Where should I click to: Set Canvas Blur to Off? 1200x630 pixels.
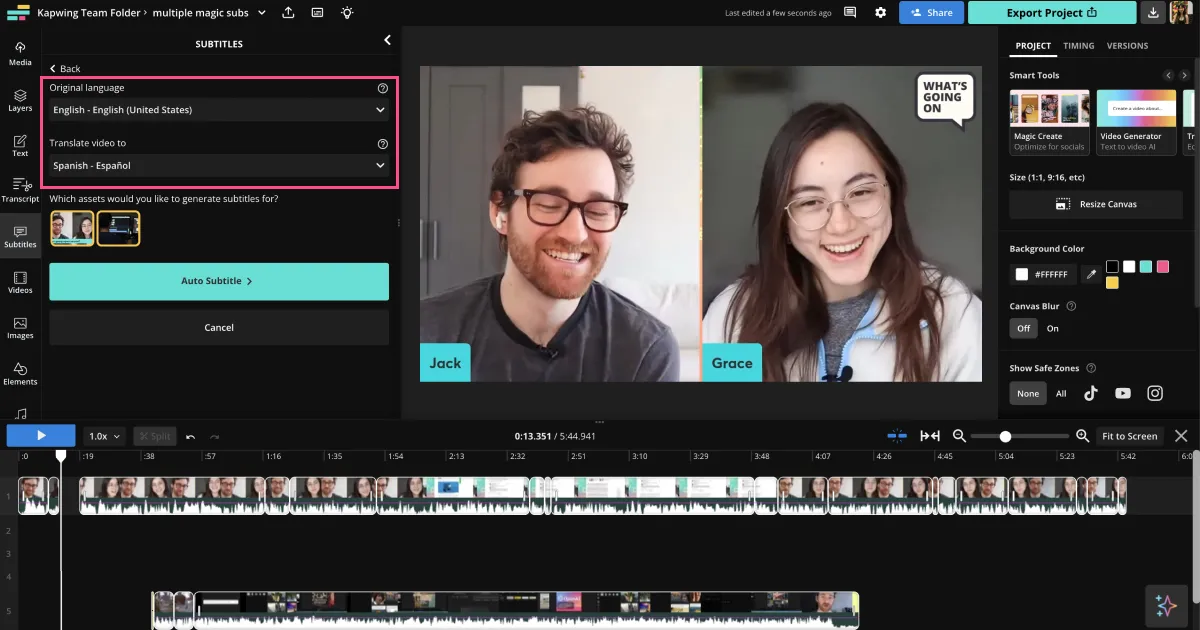[1023, 328]
